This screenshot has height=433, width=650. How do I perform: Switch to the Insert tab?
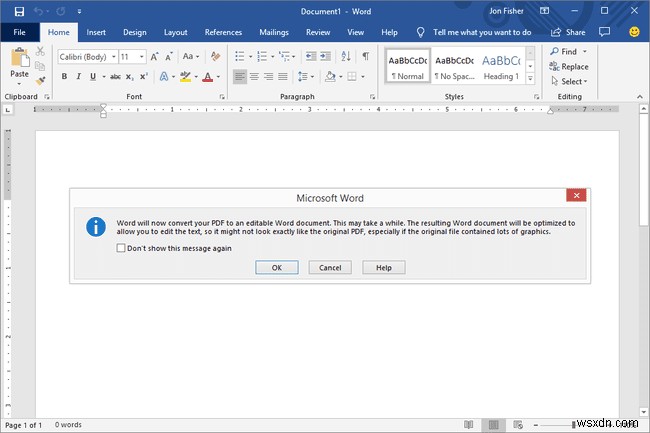(x=96, y=32)
